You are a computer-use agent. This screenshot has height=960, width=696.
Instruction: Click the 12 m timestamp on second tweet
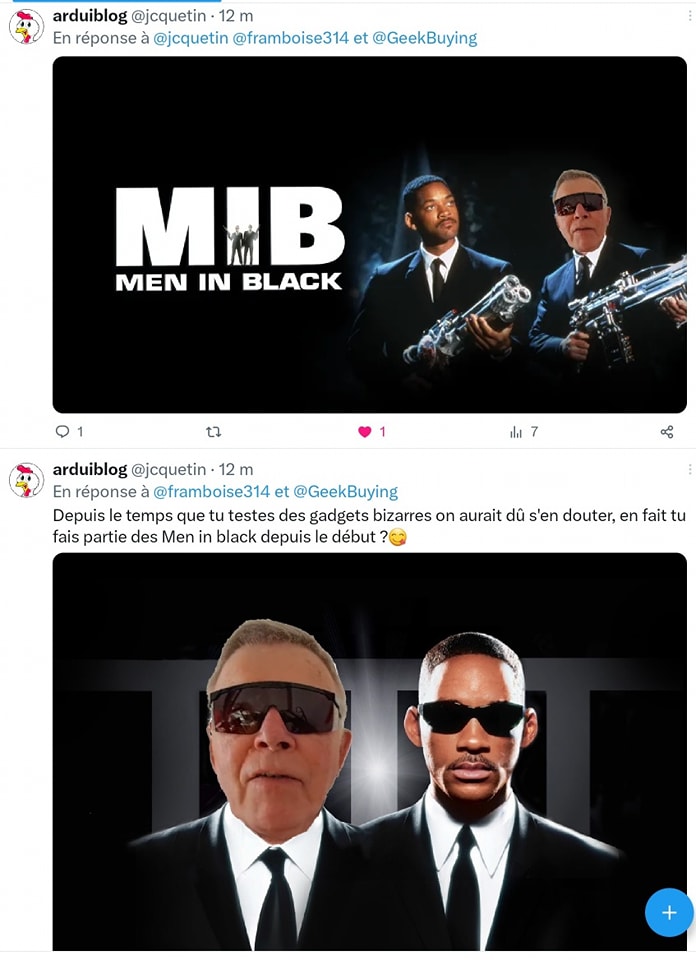pyautogui.click(x=236, y=470)
